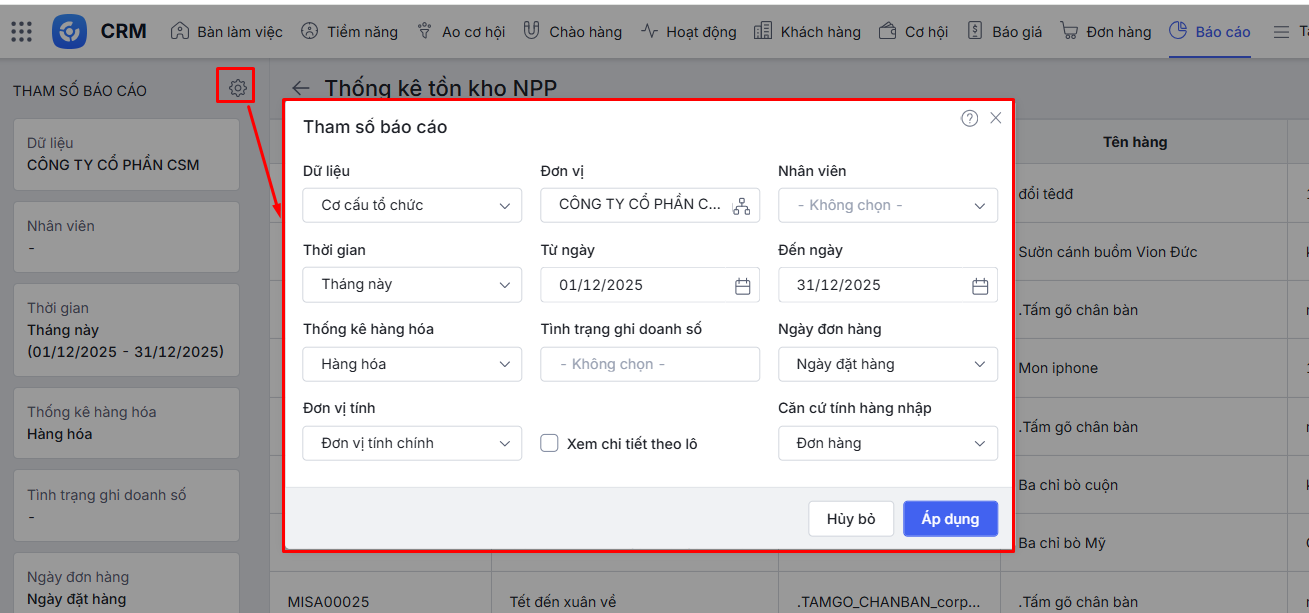This screenshot has height=613, width=1309.
Task: Open the organization tree picker in Đơn vị
Action: click(x=741, y=206)
